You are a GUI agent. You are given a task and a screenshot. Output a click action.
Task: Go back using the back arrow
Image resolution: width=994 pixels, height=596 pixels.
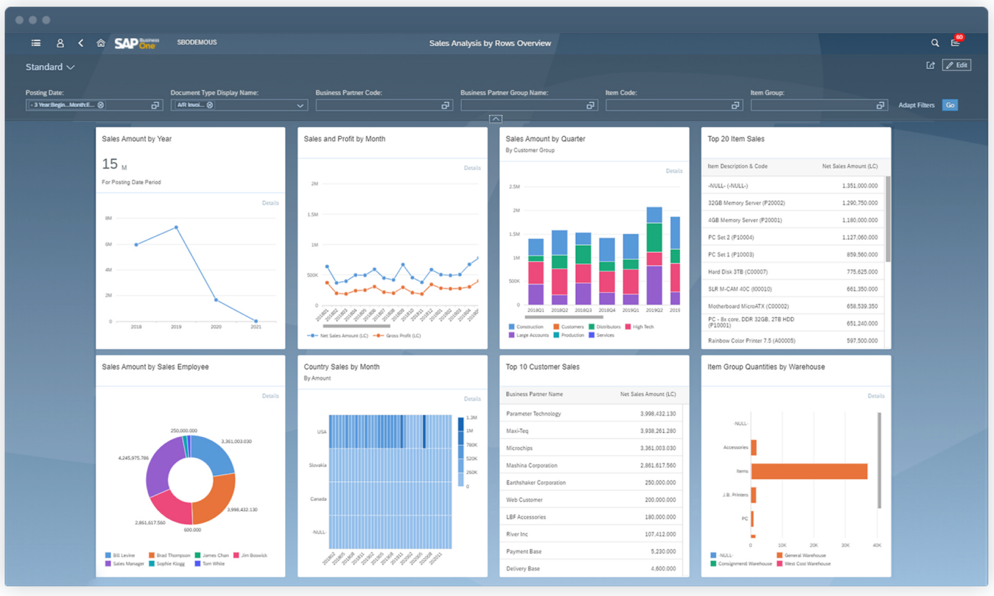pyautogui.click(x=81, y=43)
